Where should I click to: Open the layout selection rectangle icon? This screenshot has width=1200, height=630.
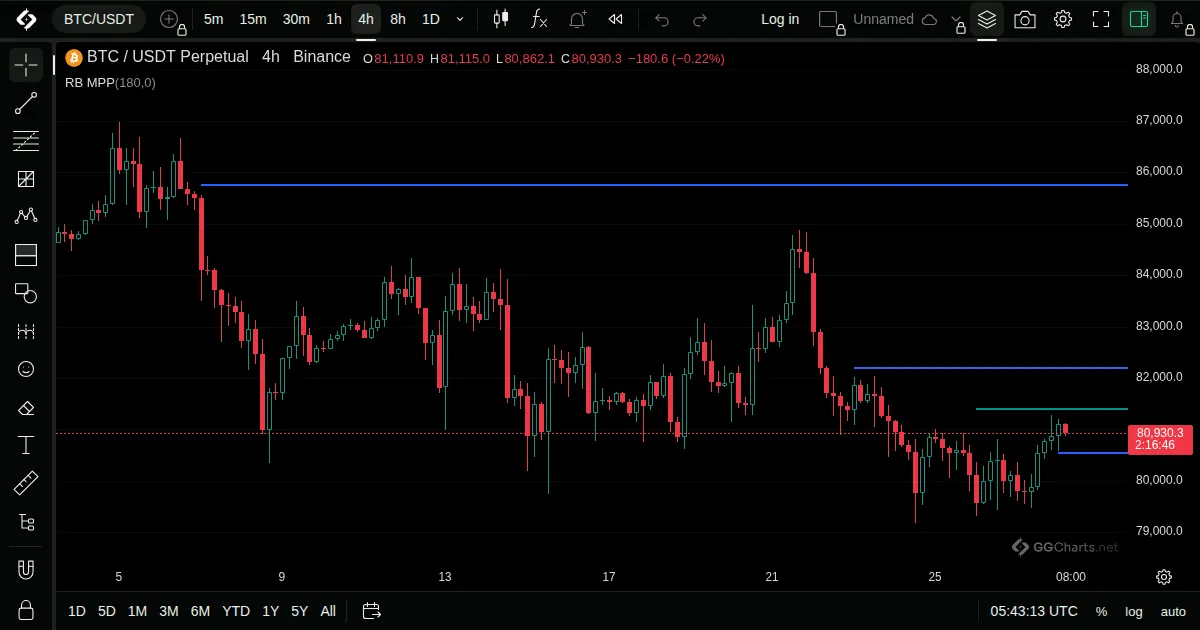pyautogui.click(x=829, y=19)
